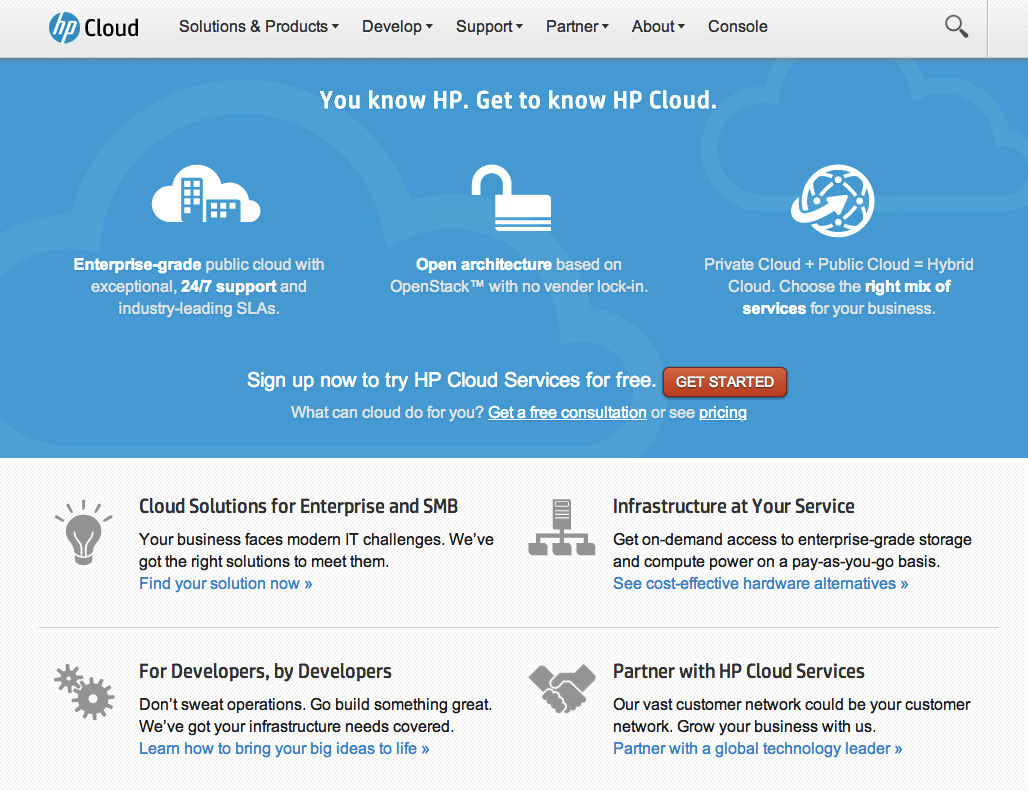The width and height of the screenshot is (1028, 791).
Task: Click the GET STARTED button
Action: click(x=725, y=382)
